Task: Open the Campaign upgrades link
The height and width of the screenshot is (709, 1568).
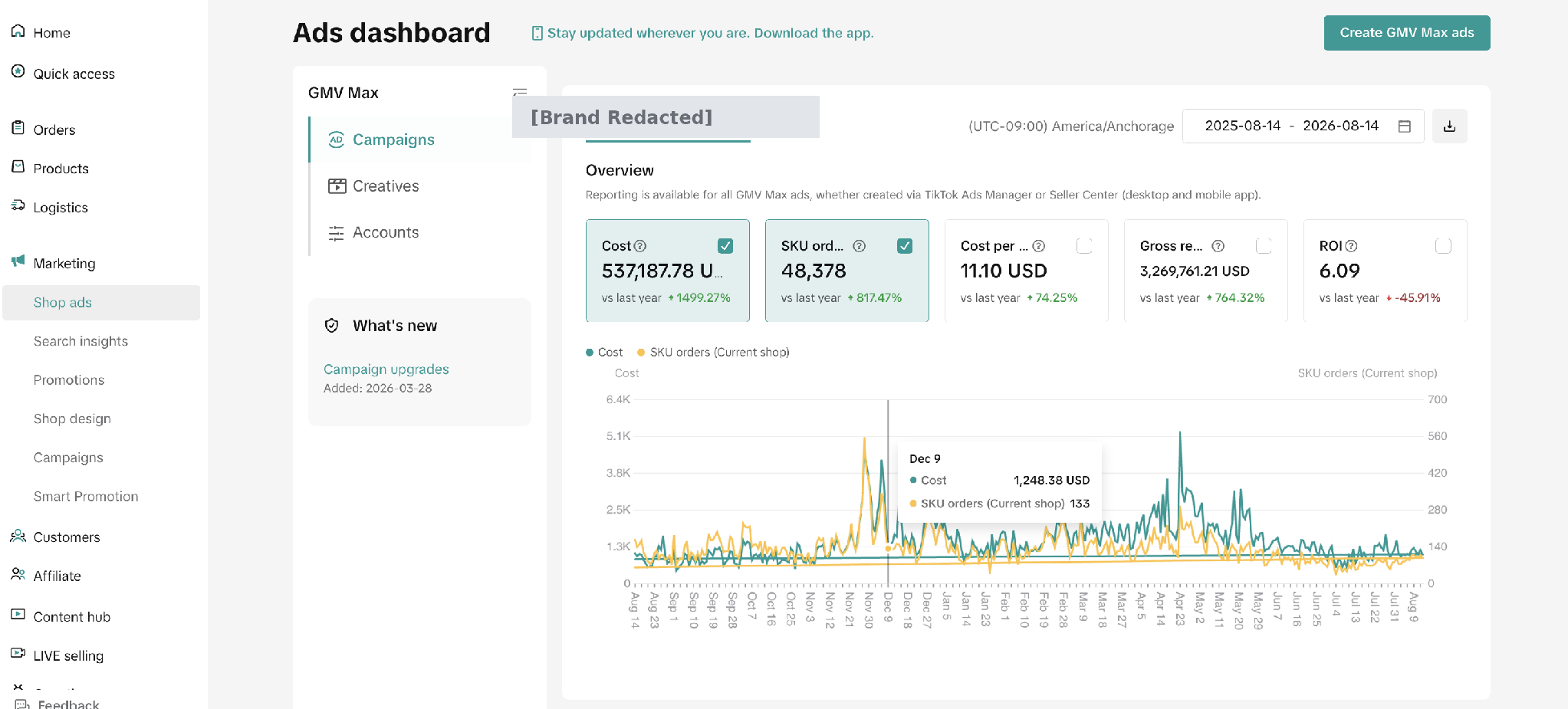Action: (386, 369)
